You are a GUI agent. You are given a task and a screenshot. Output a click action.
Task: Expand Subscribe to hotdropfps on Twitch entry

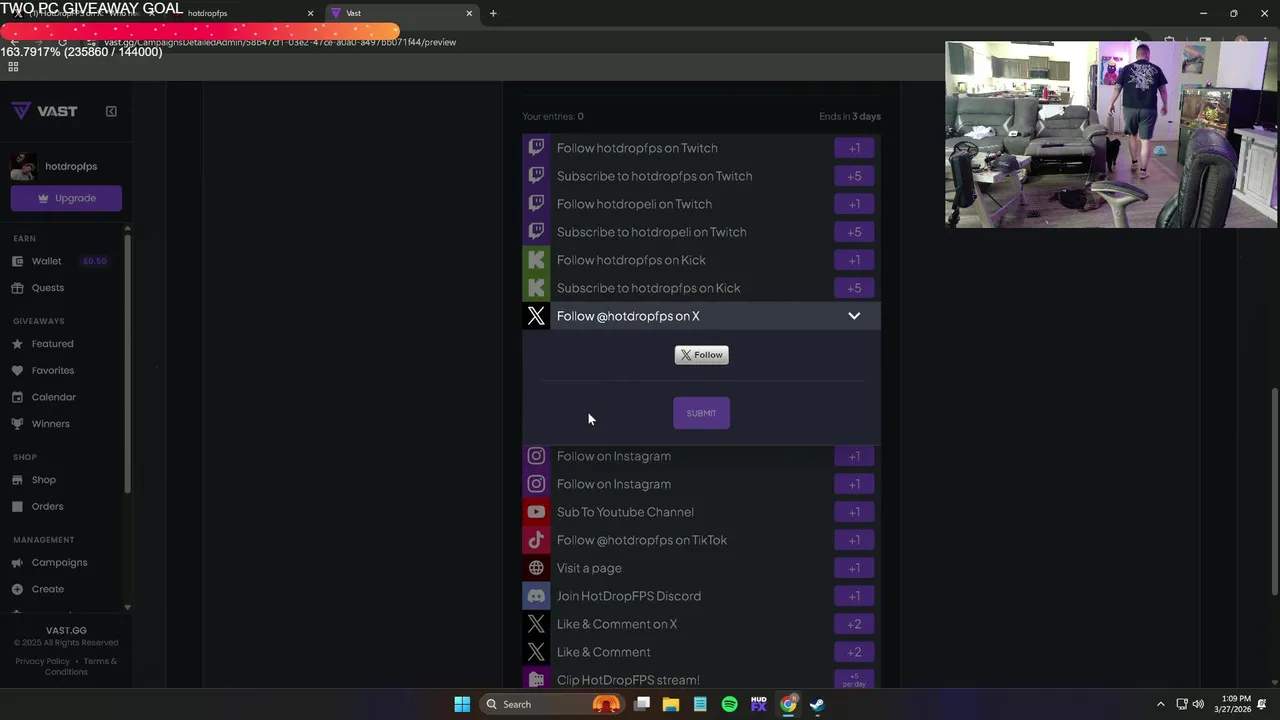(x=701, y=176)
